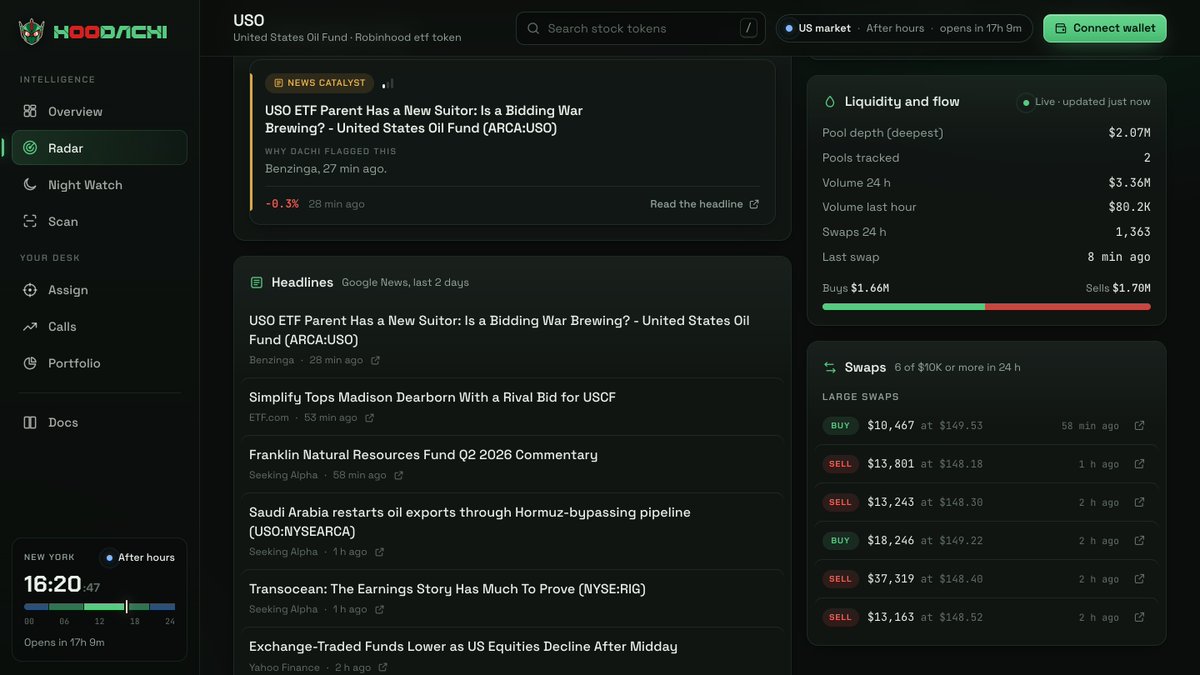Click the magnifier icon in search bar

pyautogui.click(x=533, y=29)
